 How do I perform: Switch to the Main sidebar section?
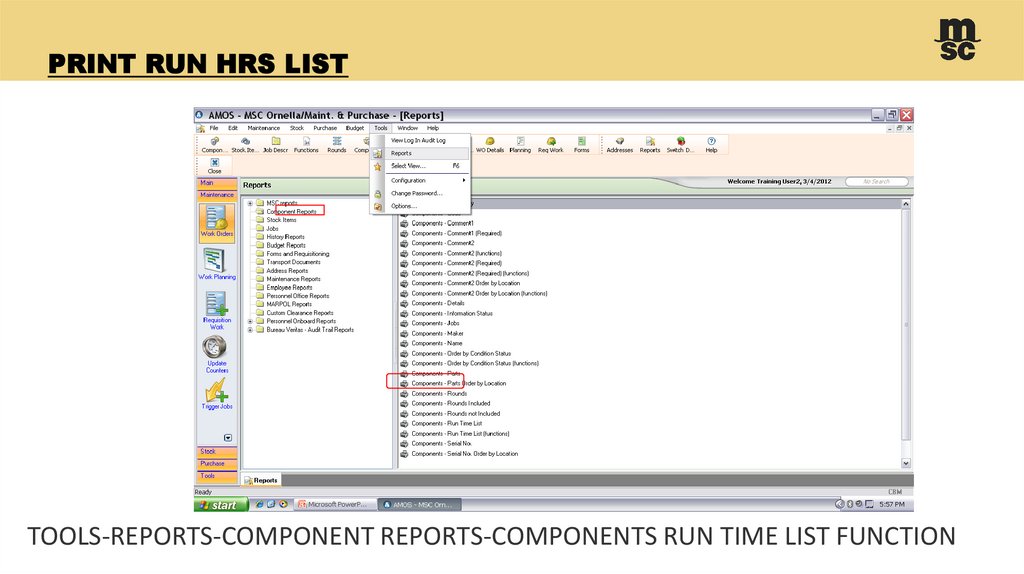click(x=217, y=183)
